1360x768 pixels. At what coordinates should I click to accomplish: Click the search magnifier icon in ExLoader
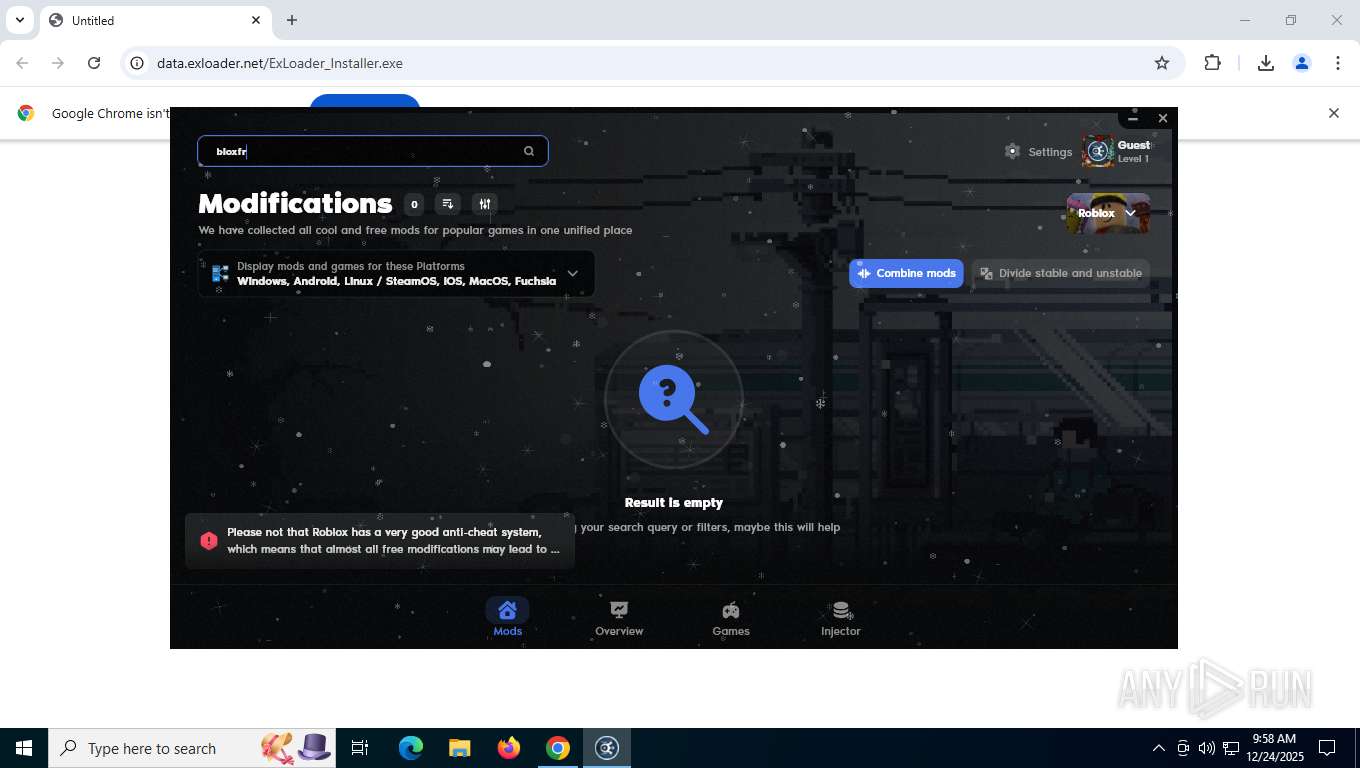click(x=529, y=151)
